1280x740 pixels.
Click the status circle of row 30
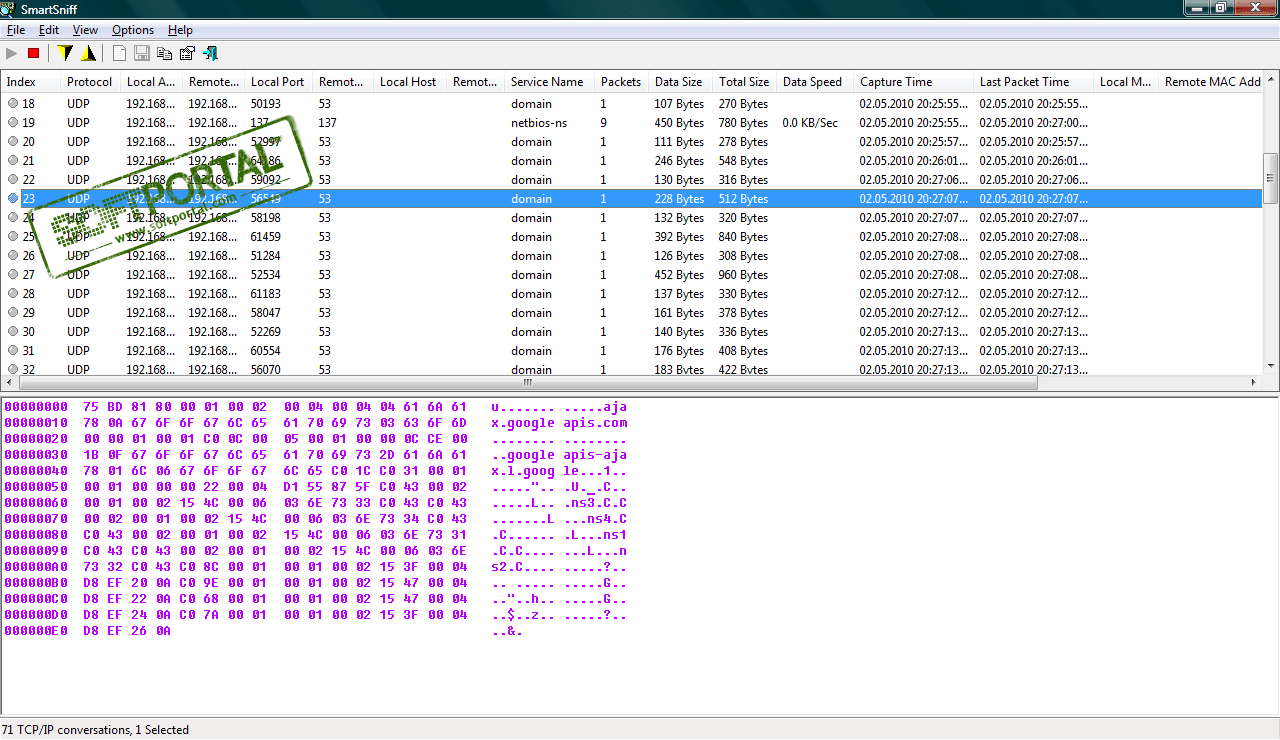13,331
